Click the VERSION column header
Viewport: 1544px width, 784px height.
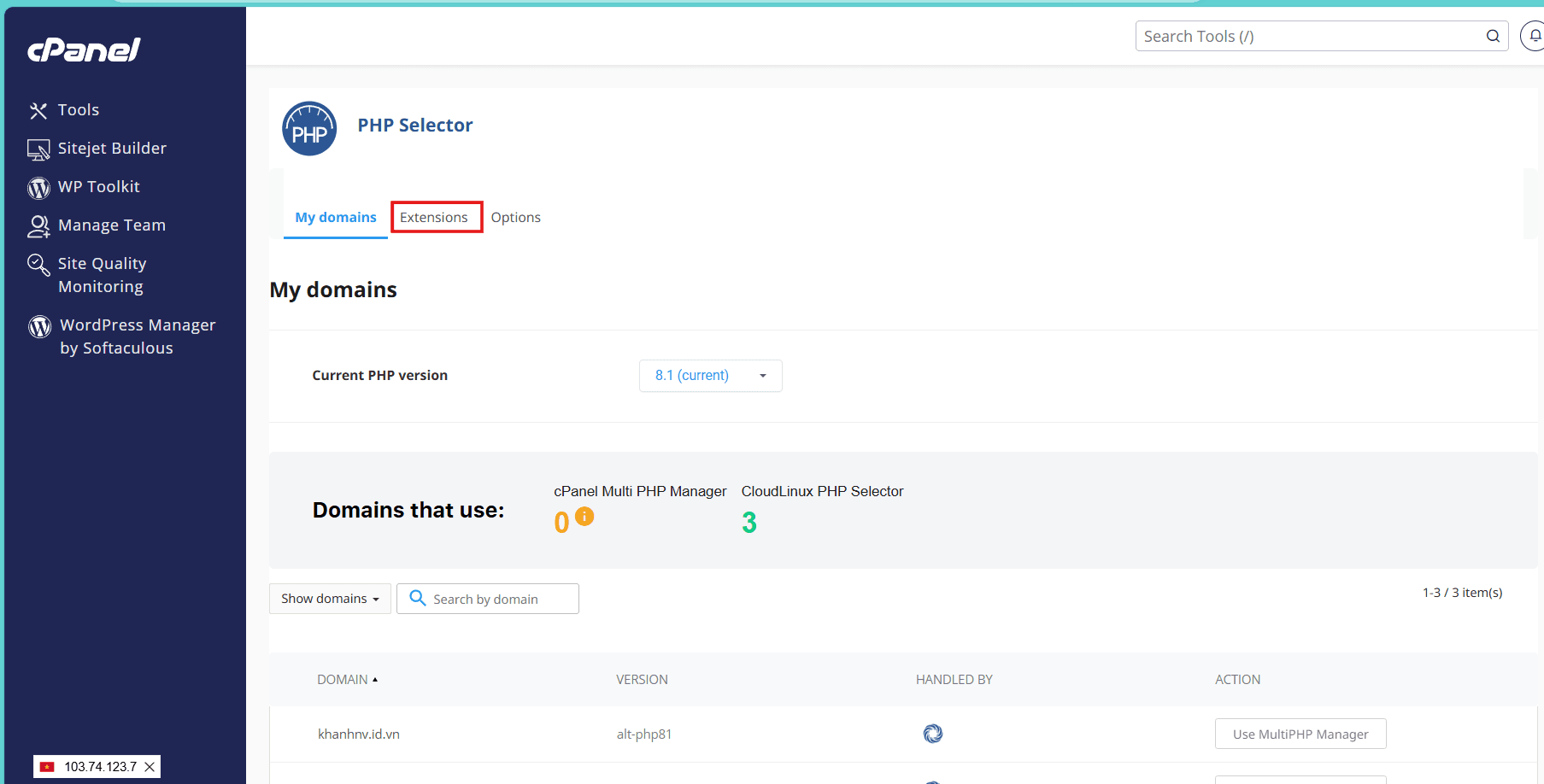tap(642, 680)
